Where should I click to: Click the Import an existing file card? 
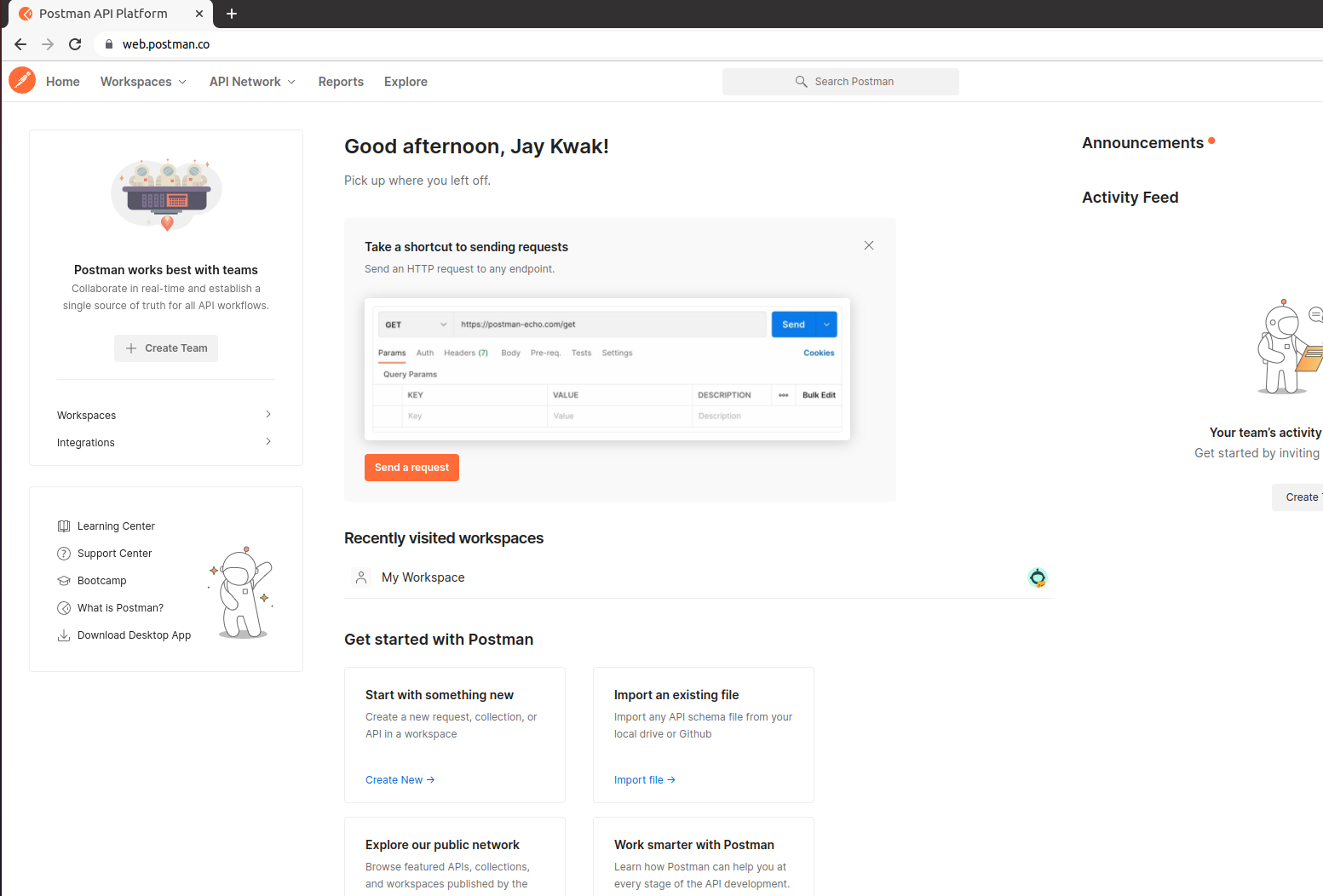click(704, 735)
